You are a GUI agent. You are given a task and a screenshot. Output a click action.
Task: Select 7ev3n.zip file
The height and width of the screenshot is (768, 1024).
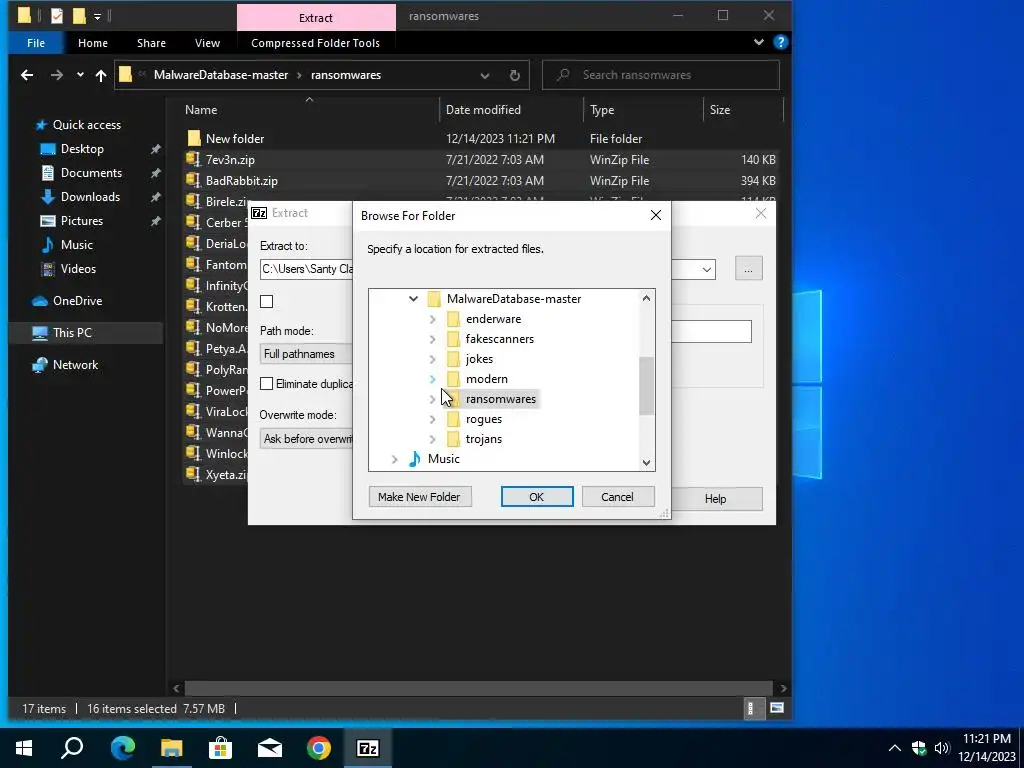(x=230, y=160)
